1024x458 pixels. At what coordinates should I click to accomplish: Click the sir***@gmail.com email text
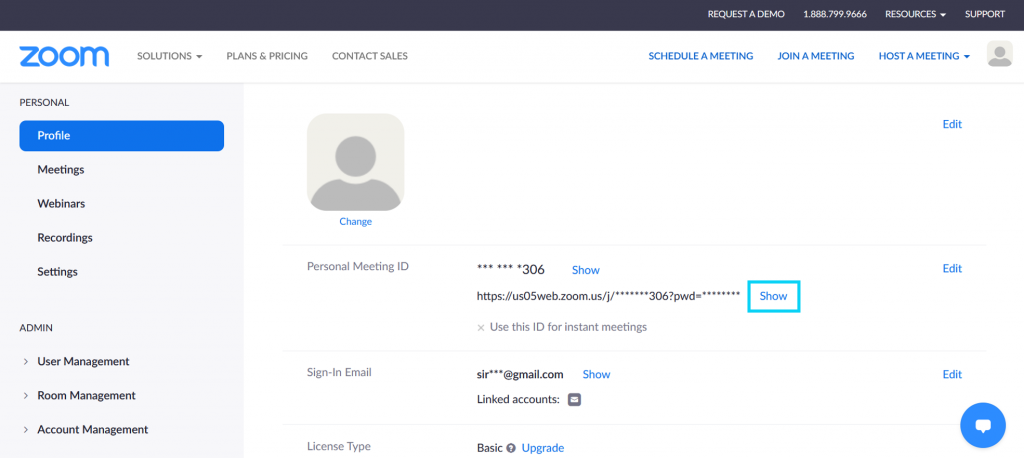click(x=520, y=374)
